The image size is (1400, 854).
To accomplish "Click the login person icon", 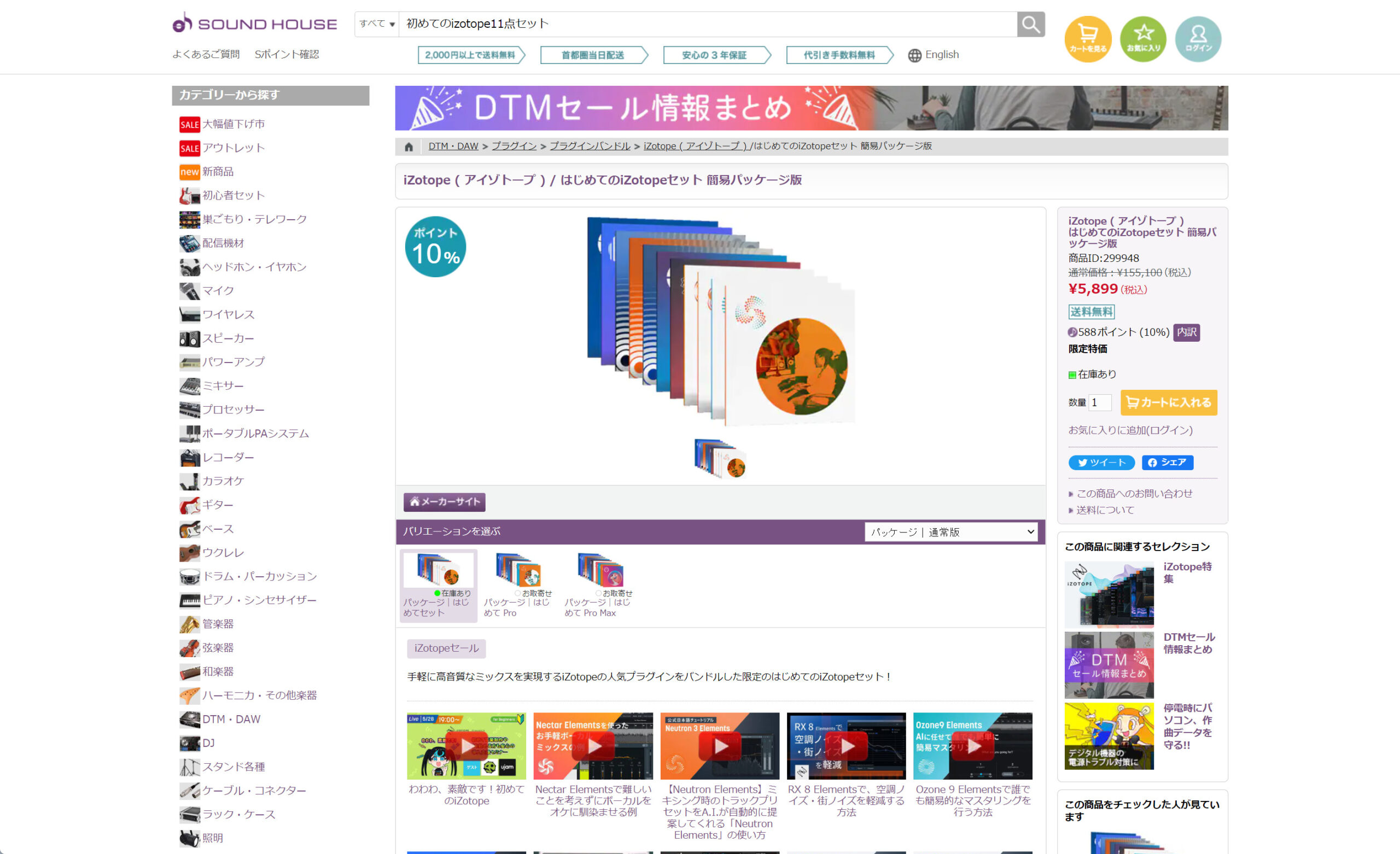I will coord(1198,39).
